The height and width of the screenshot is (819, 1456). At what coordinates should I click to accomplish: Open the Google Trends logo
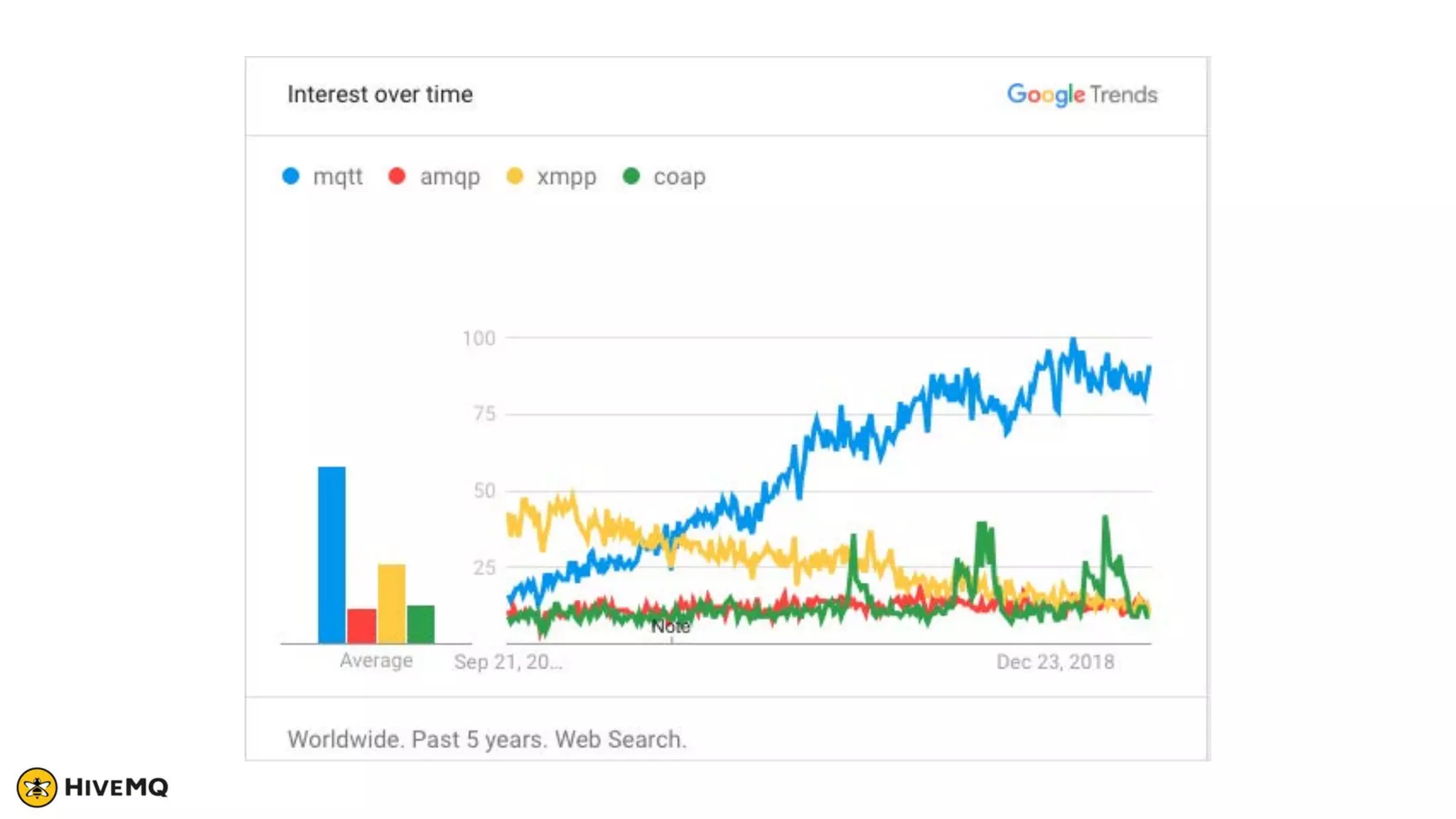point(1082,95)
